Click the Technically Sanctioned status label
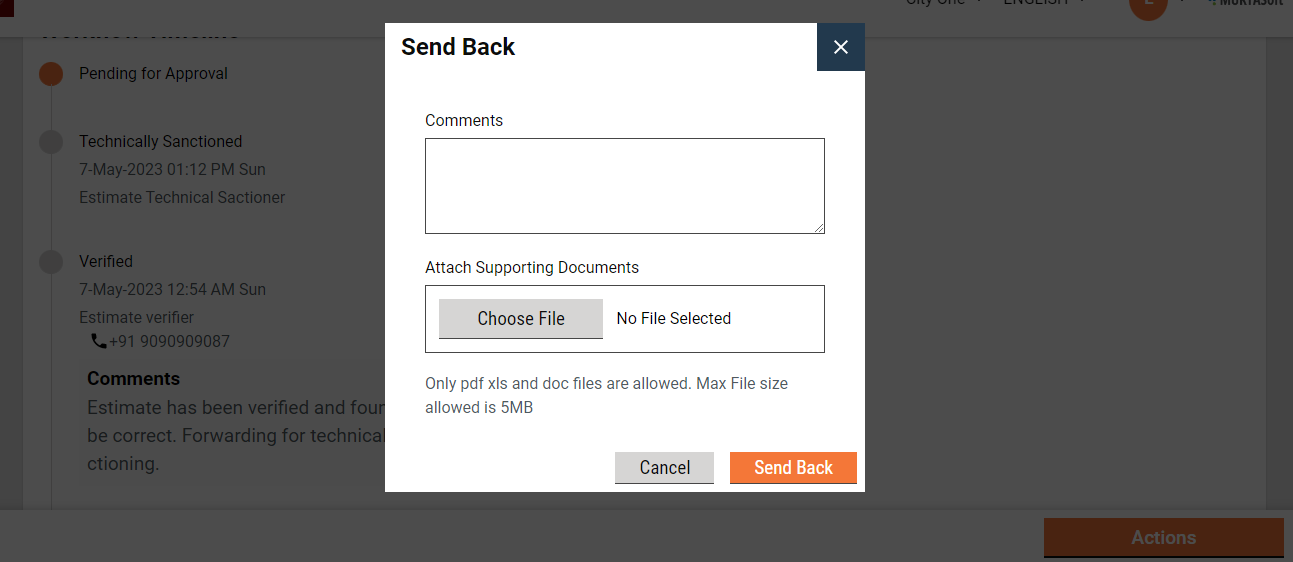 click(x=161, y=142)
